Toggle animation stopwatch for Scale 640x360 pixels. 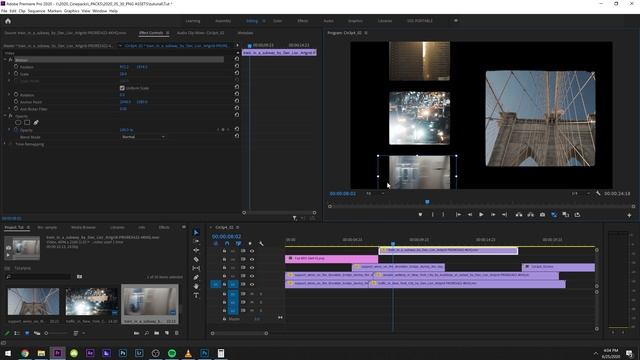[16, 73]
